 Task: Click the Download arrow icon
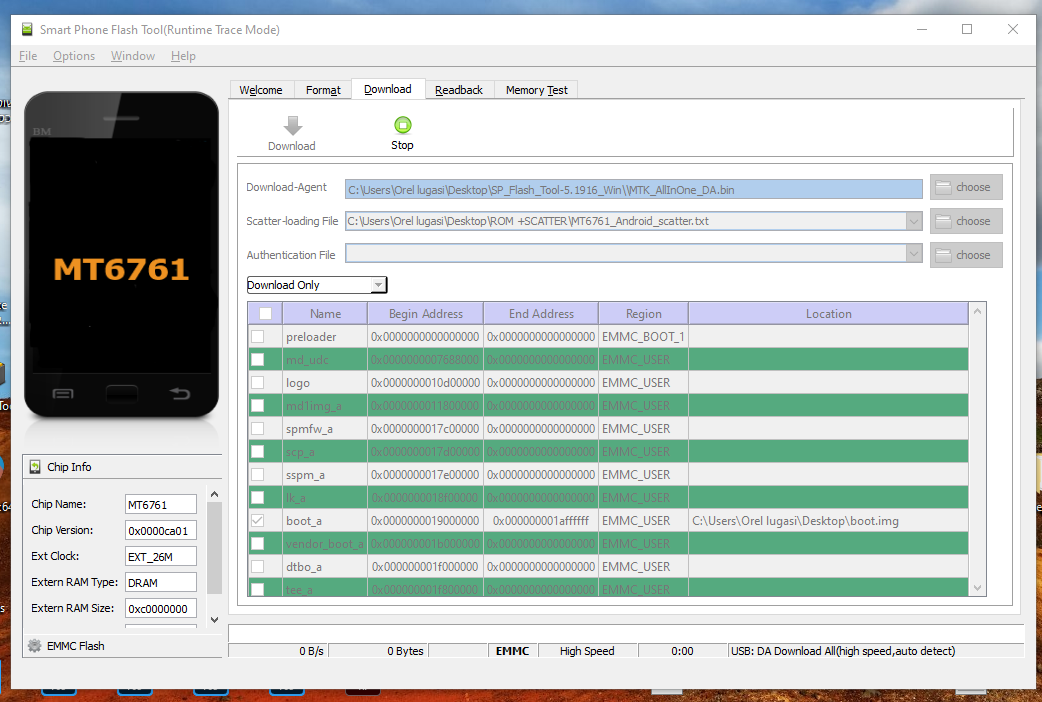[292, 126]
